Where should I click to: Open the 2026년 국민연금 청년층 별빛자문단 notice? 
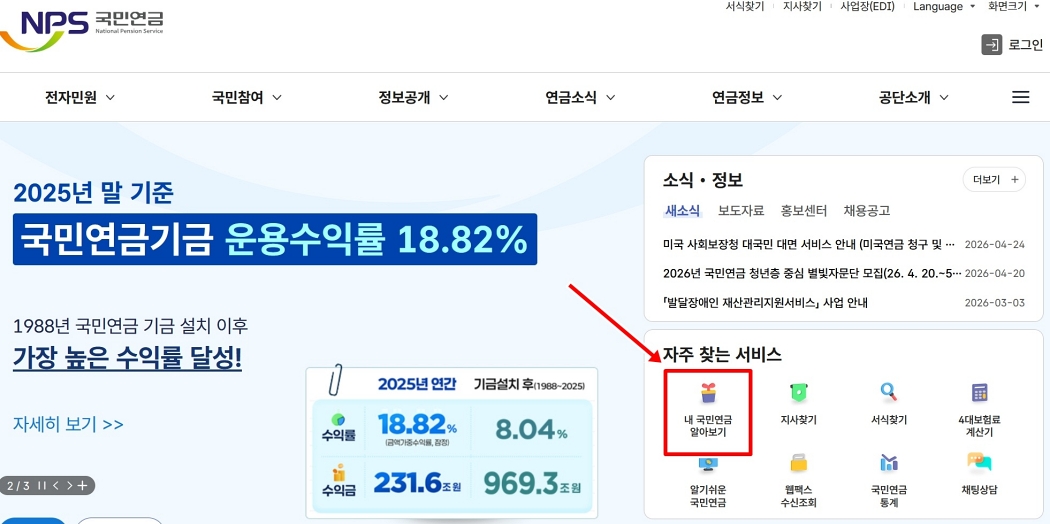click(812, 273)
